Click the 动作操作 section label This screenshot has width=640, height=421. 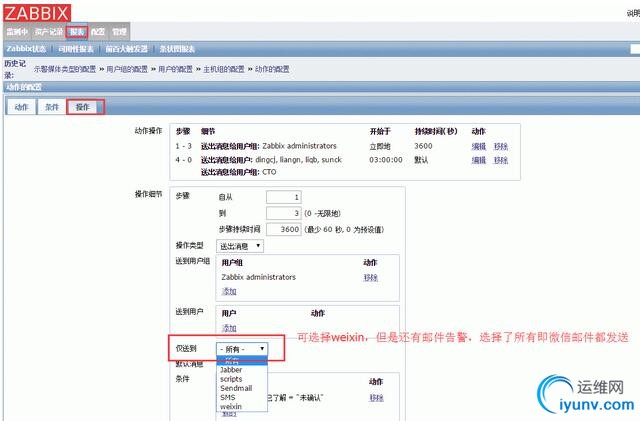click(149, 131)
